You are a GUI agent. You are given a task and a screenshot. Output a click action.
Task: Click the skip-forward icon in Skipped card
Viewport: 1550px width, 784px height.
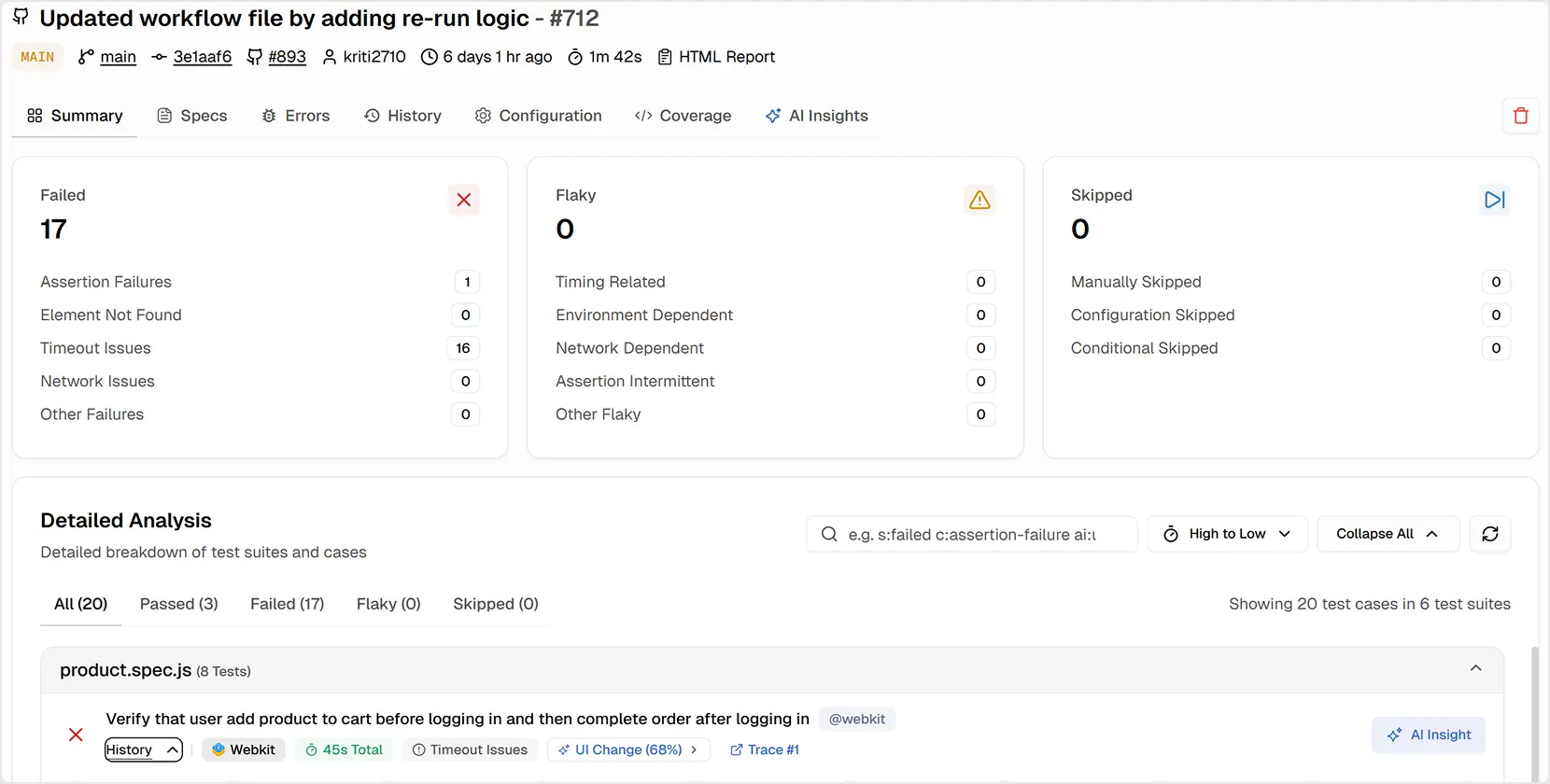(x=1495, y=200)
